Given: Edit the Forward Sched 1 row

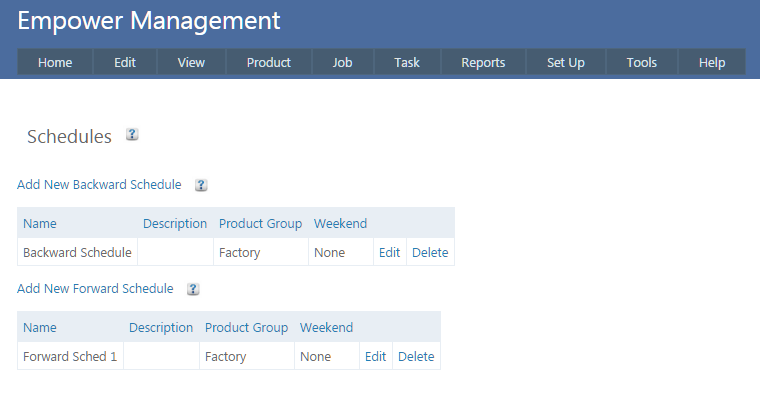Looking at the screenshot, I should pos(375,357).
